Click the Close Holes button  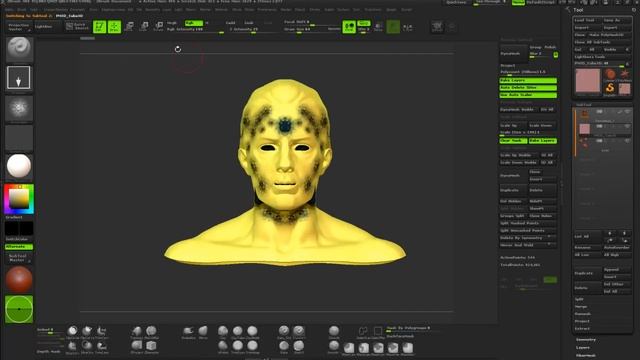[542, 216]
